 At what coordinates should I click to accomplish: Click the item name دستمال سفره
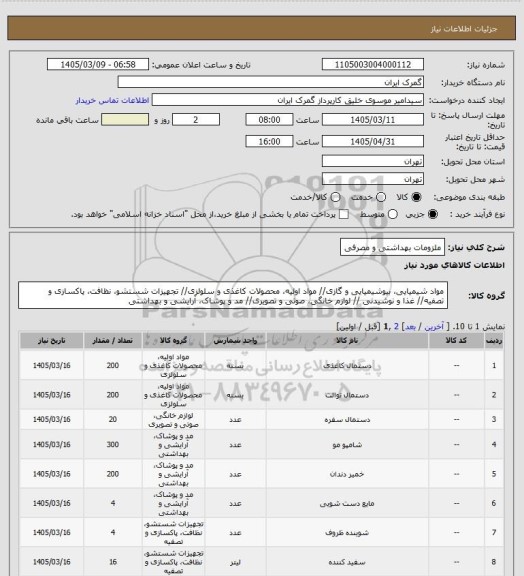[347, 419]
